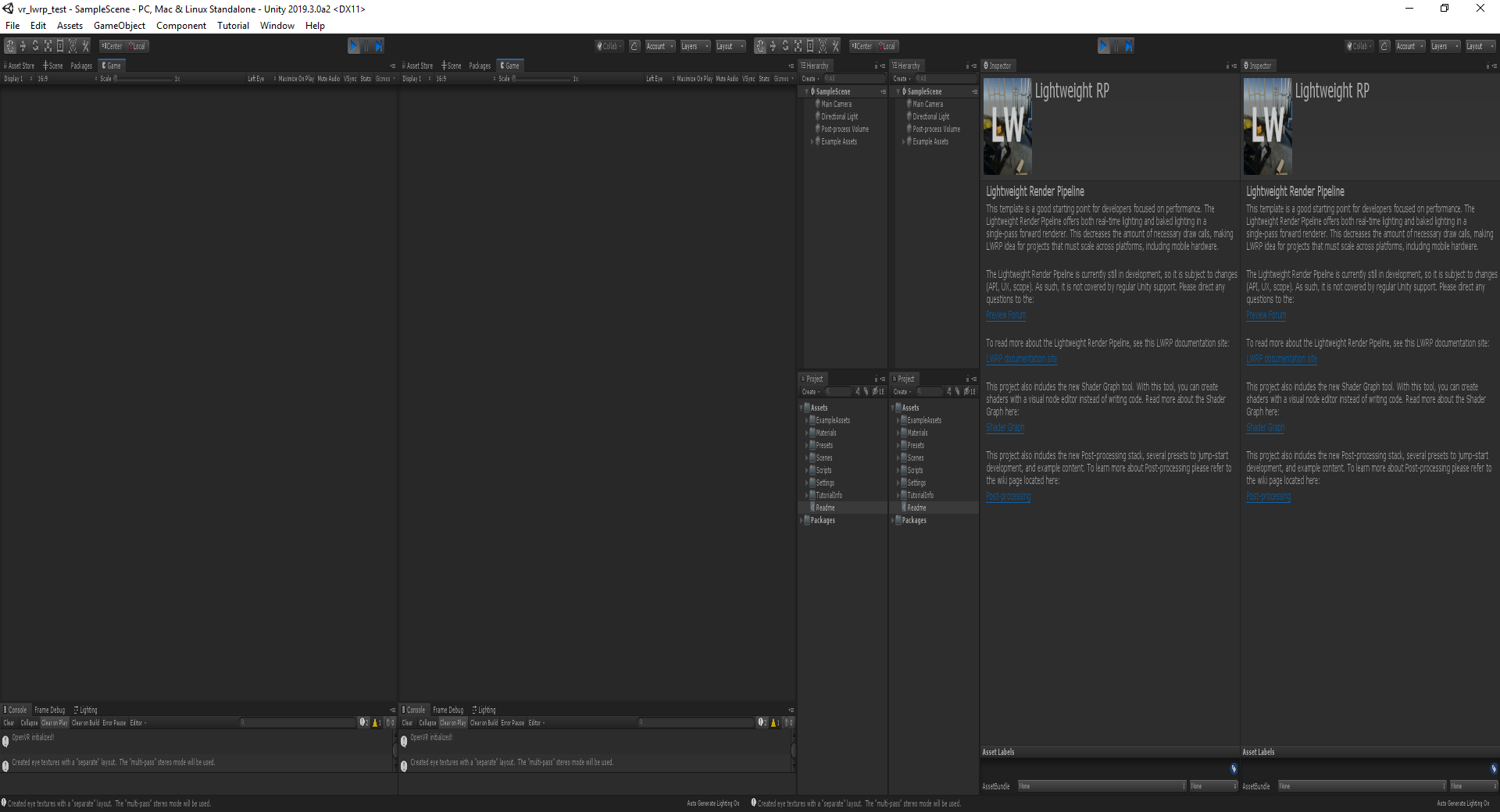This screenshot has width=1500, height=812.
Task: Click the LWRP documentation site link
Action: coord(1021,358)
